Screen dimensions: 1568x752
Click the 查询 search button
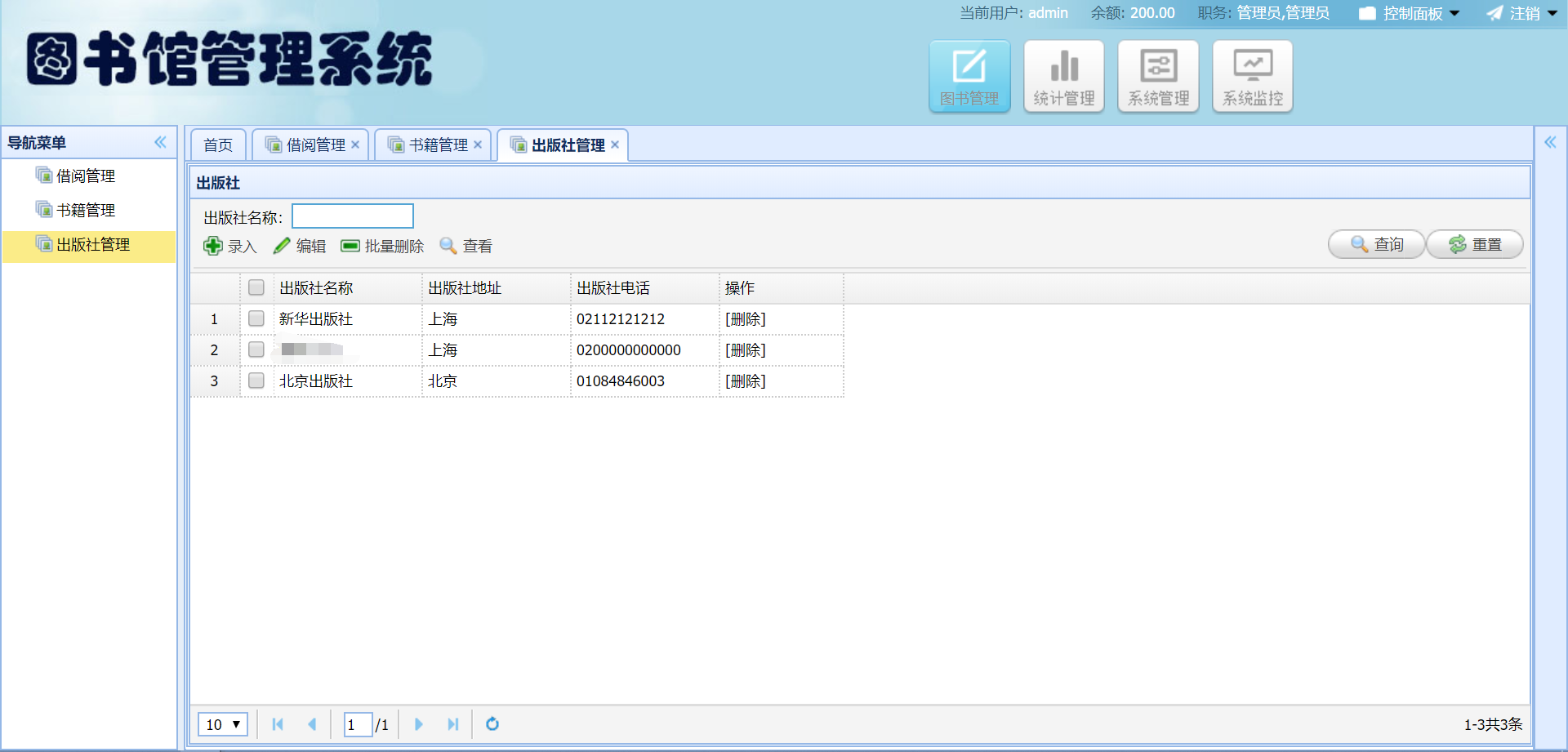(x=1376, y=244)
